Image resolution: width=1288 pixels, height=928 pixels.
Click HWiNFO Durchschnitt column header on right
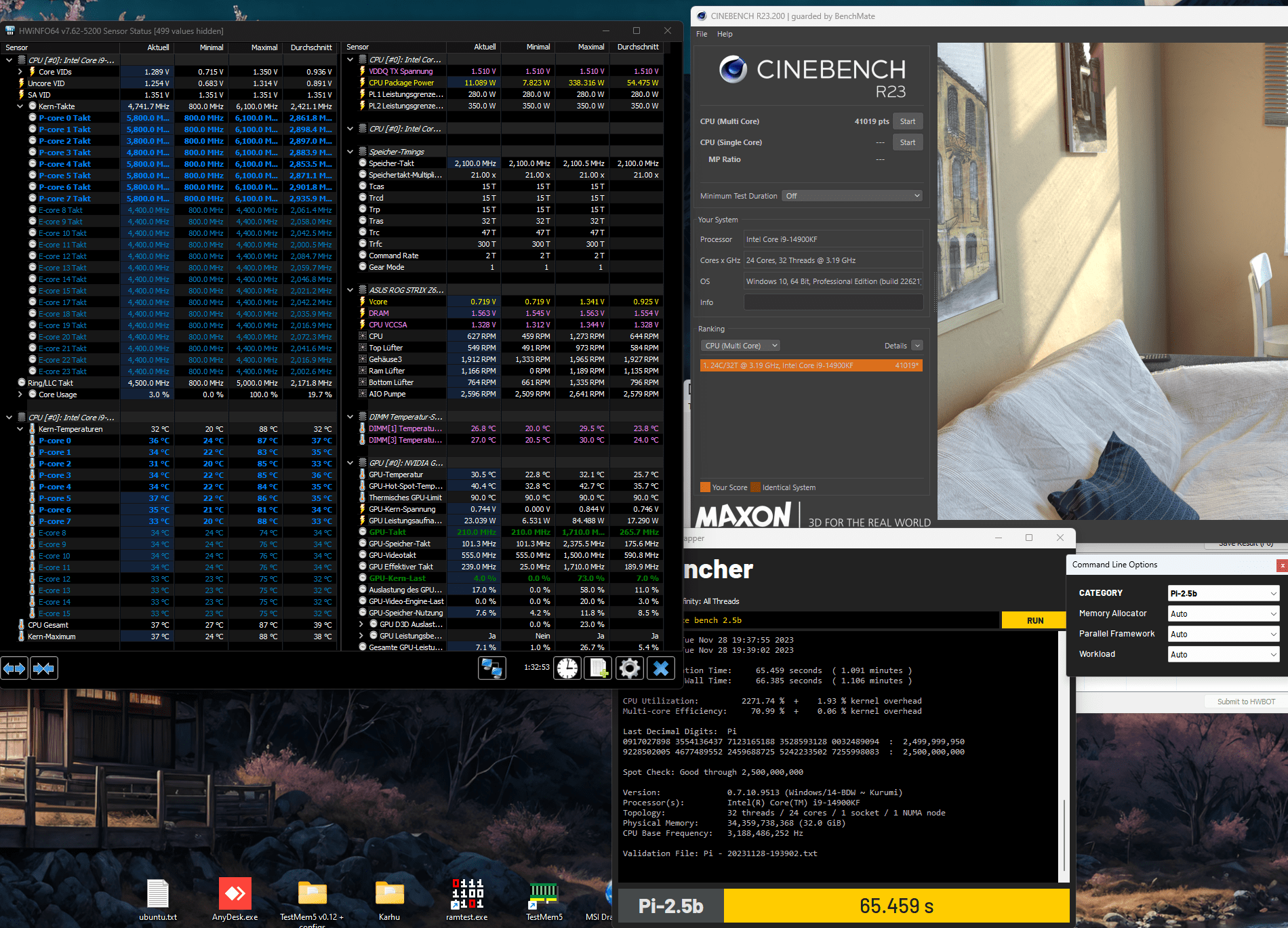click(x=637, y=47)
